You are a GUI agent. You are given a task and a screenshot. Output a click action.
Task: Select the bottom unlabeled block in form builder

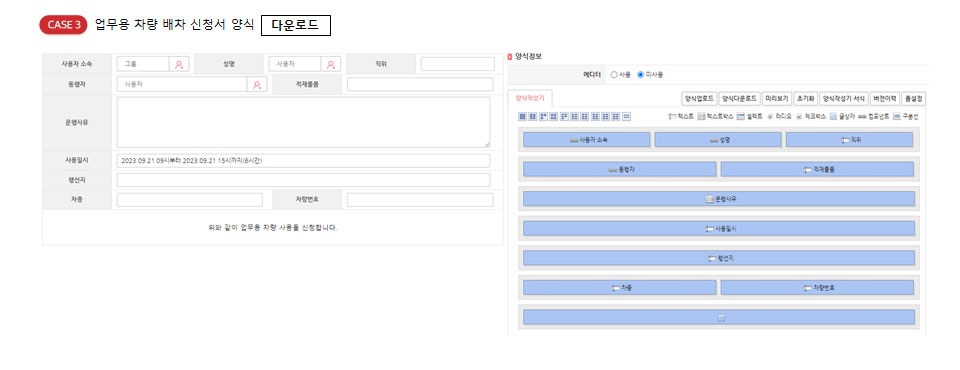pyautogui.click(x=719, y=317)
